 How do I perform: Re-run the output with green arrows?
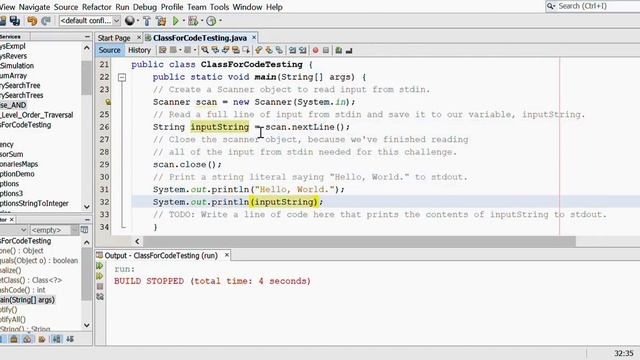tap(100, 266)
